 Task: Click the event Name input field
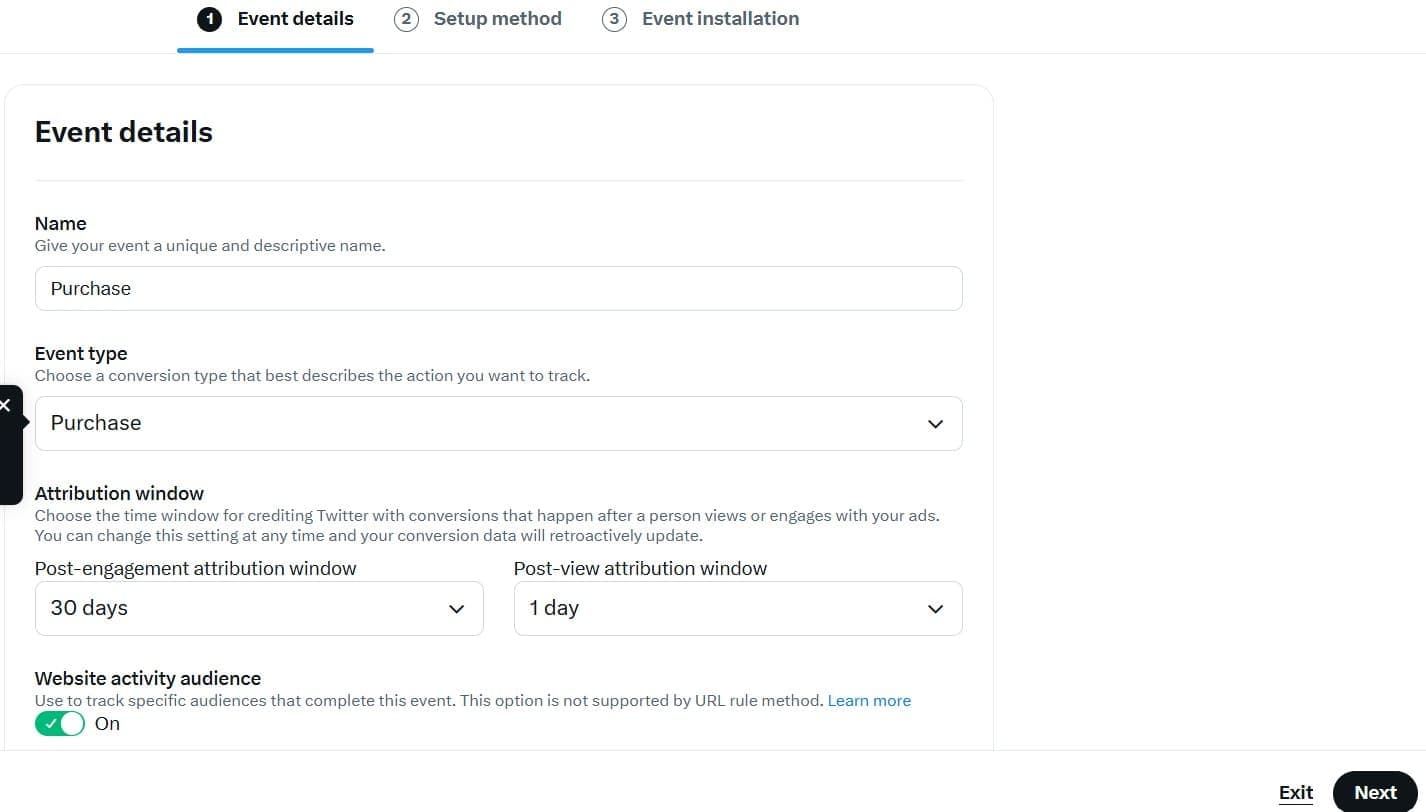coord(498,288)
